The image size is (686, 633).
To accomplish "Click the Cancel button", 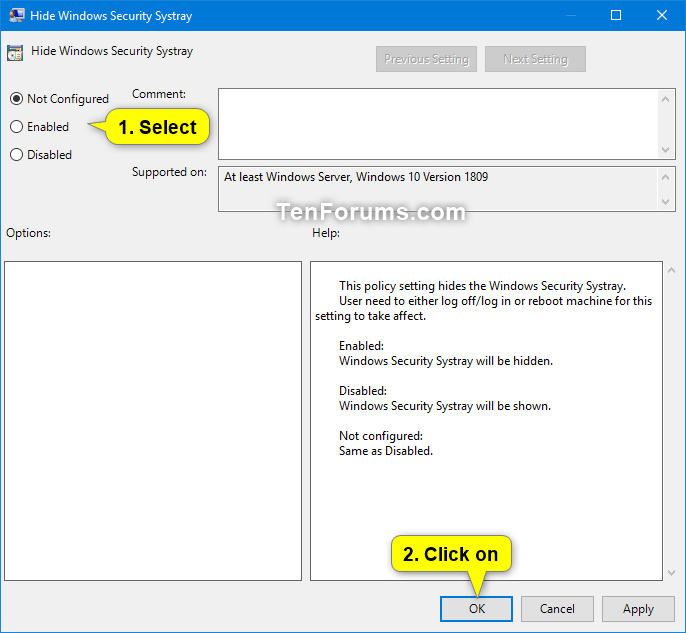I will point(557,609).
